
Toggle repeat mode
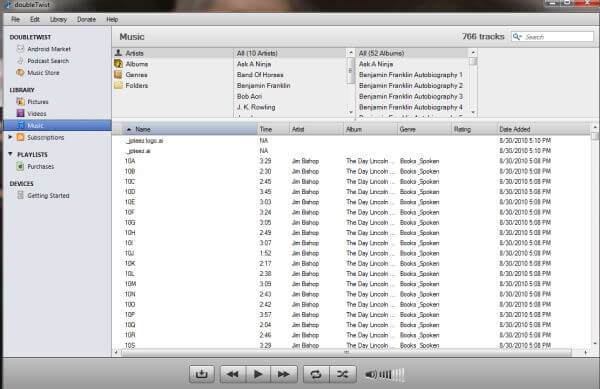[316, 374]
